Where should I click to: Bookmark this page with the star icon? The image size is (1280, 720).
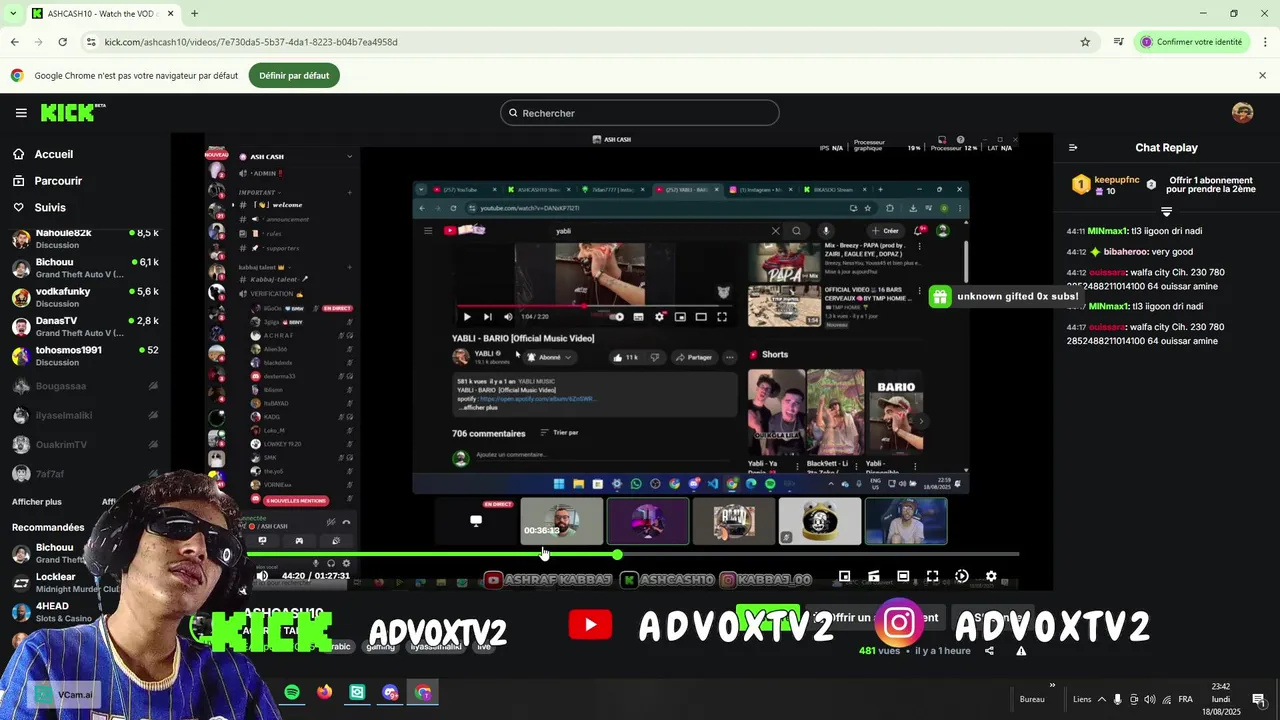point(1085,42)
